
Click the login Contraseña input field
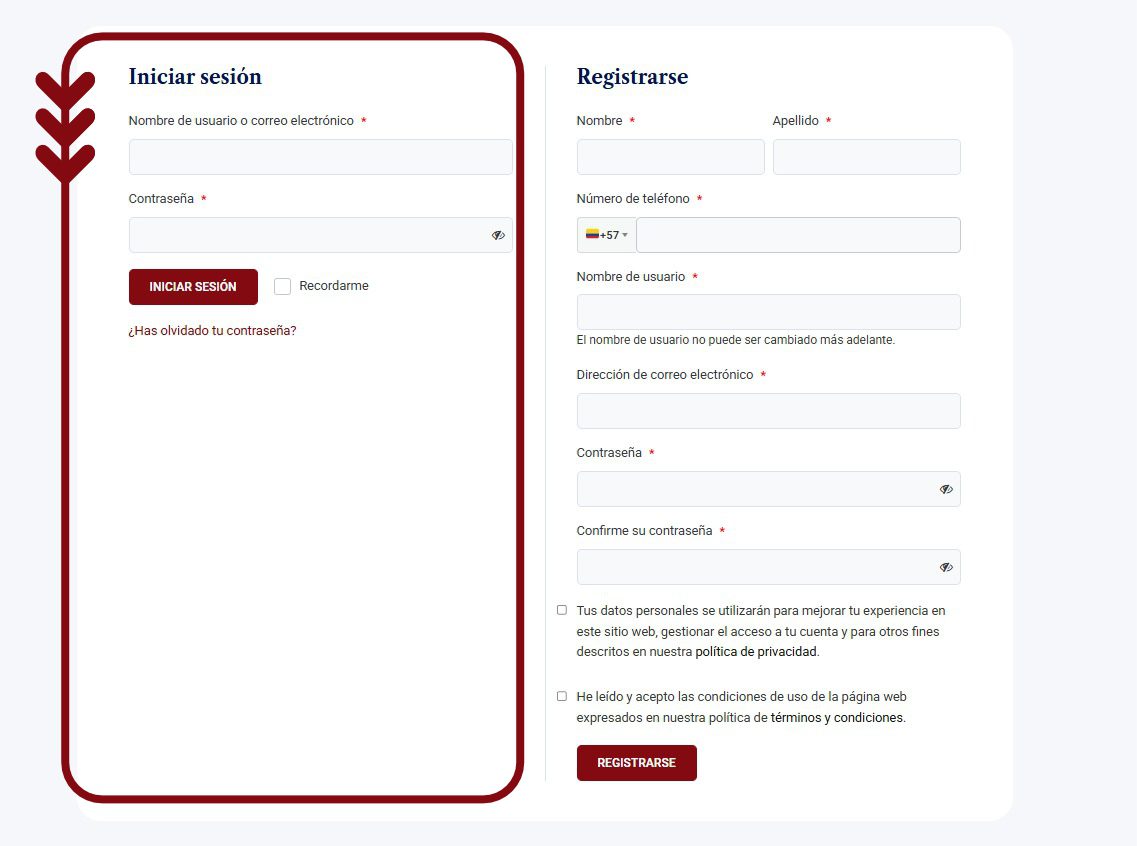click(x=310, y=235)
